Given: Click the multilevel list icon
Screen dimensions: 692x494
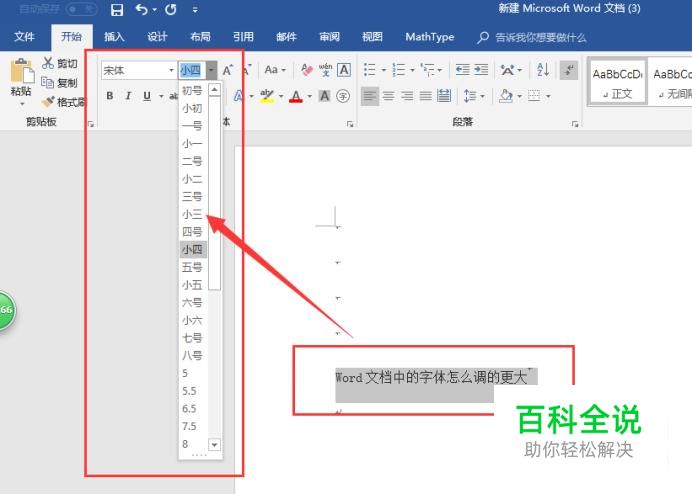Looking at the screenshot, I should point(428,70).
